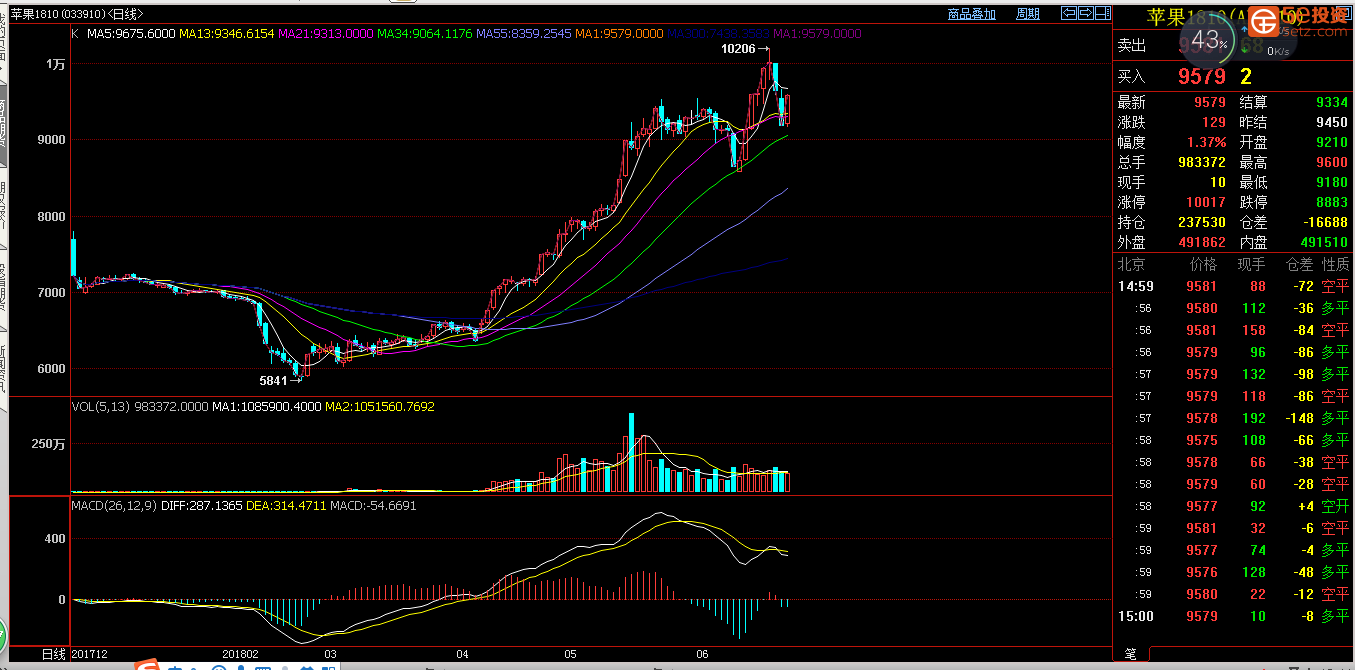Click the right arrow navigation icon
Image resolution: width=1355 pixels, height=670 pixels.
tap(1085, 14)
